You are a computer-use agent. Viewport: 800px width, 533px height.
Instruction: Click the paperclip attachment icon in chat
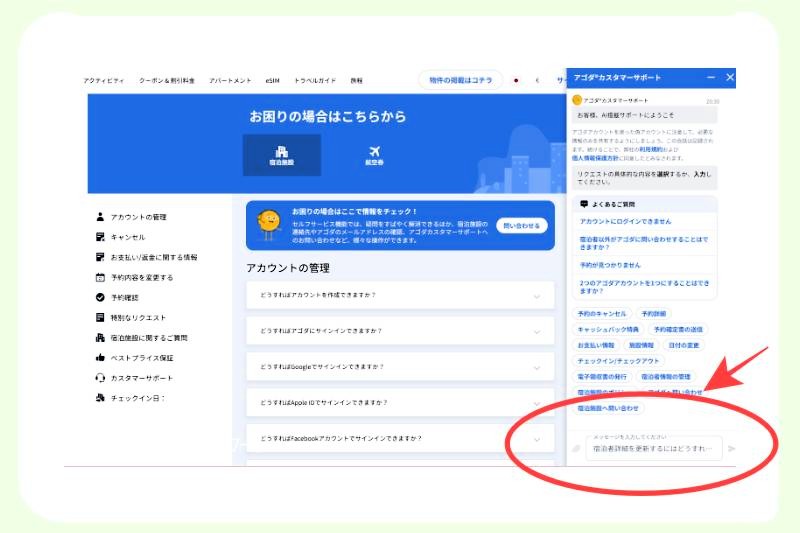tap(577, 448)
